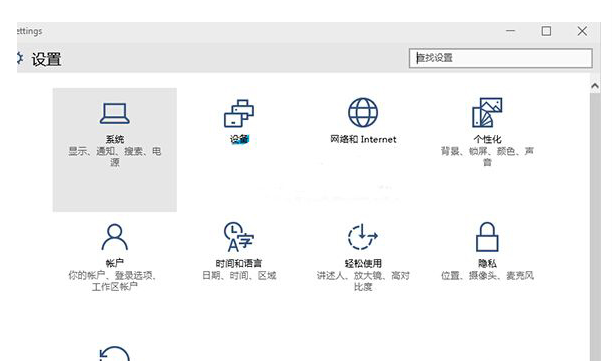This screenshot has height=361, width=612.
Task: Click the 你的帐户、登录选项 description
Action: (x=112, y=281)
